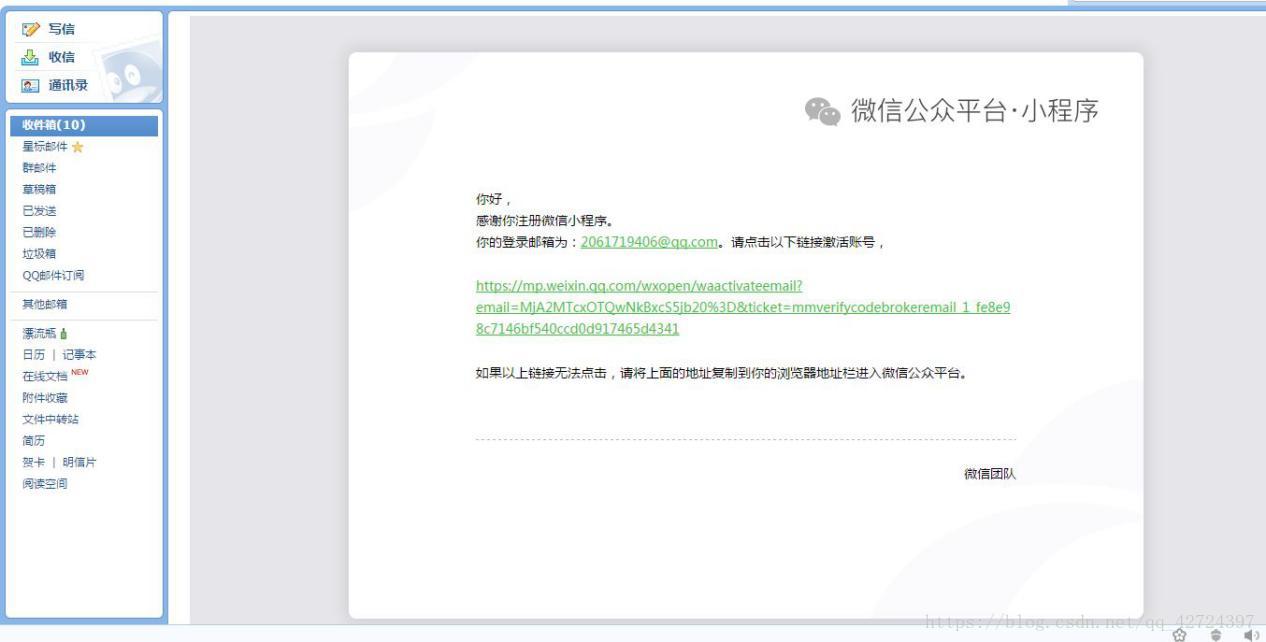Click the acorn icon in bottom status bar

click(x=1216, y=635)
